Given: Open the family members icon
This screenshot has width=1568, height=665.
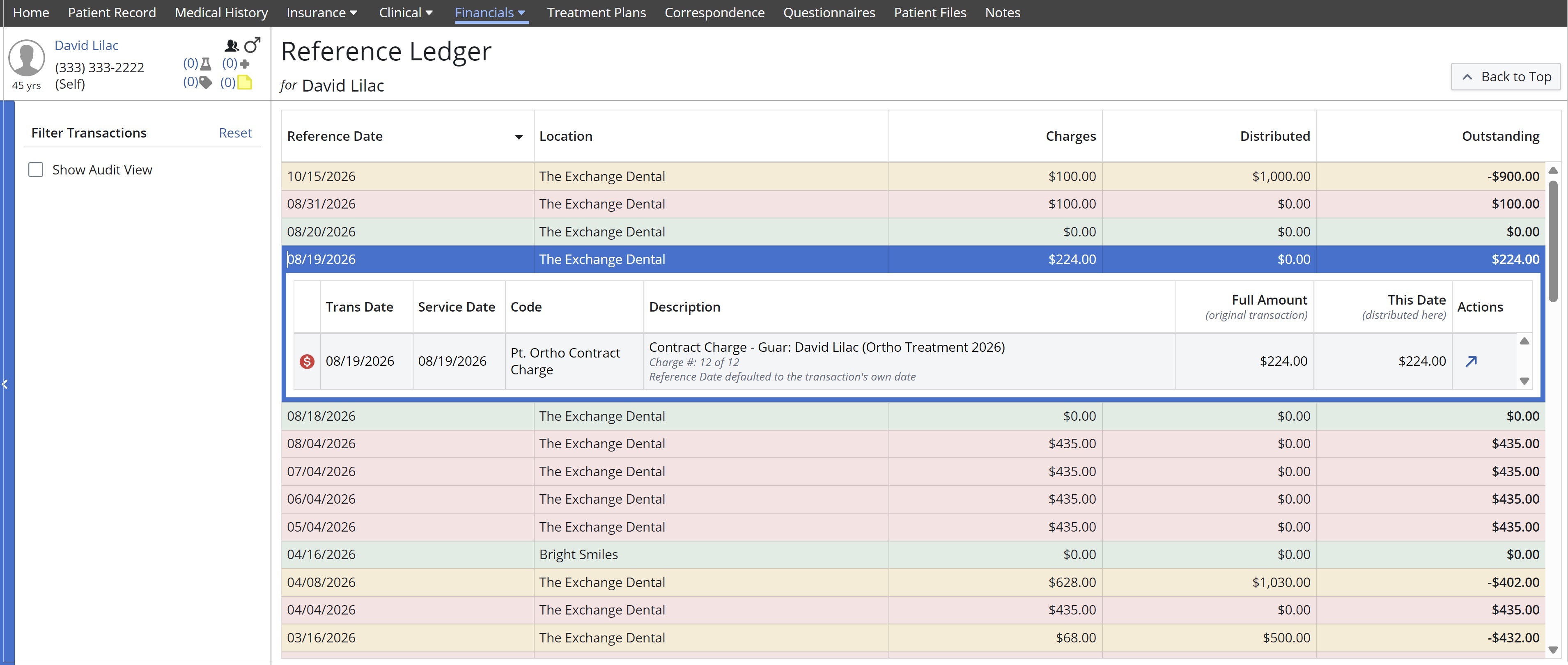Looking at the screenshot, I should [231, 45].
